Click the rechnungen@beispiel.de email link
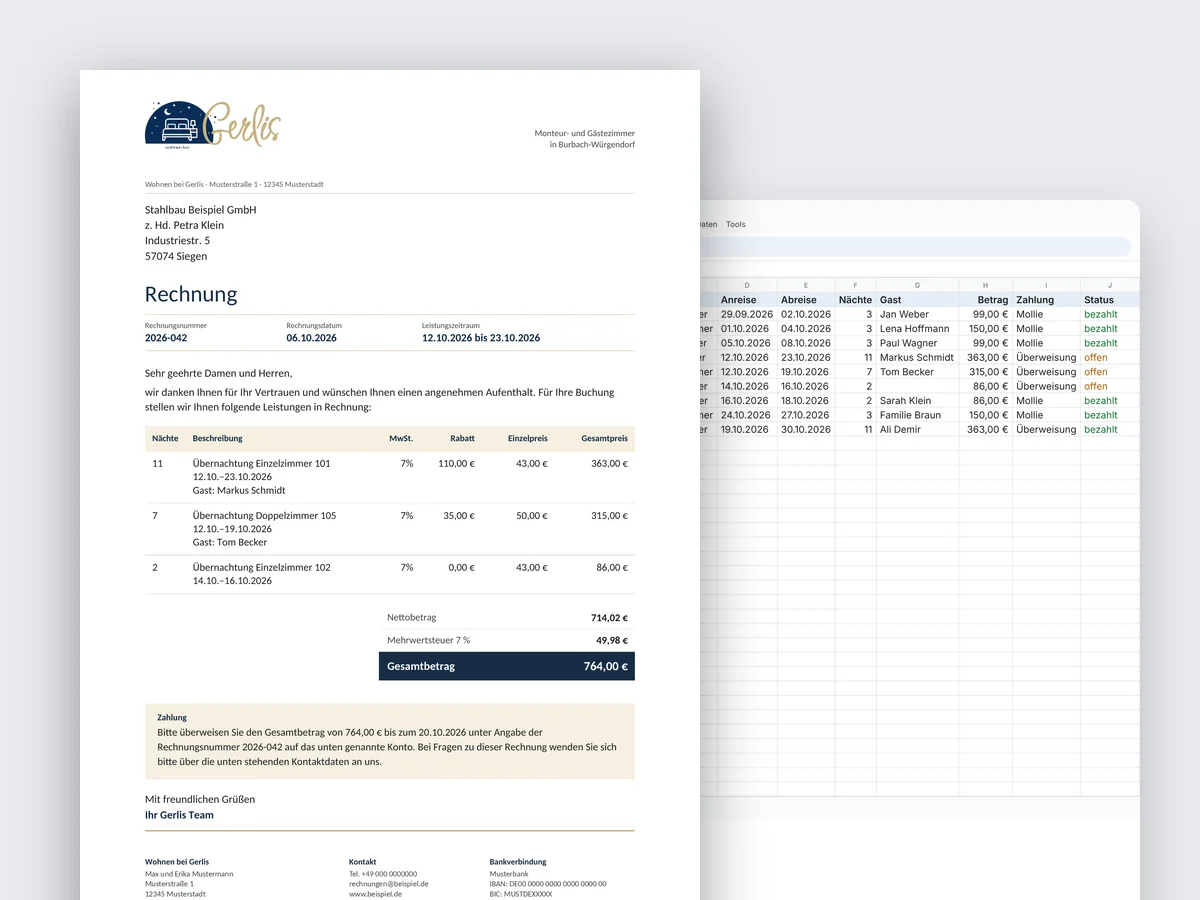 pyautogui.click(x=389, y=884)
